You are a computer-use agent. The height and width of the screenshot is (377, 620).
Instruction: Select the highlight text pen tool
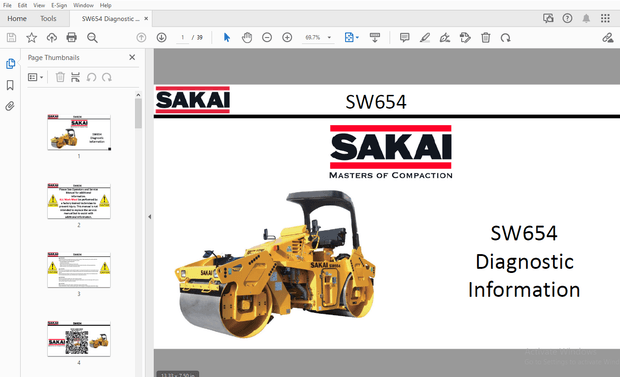(x=425, y=38)
